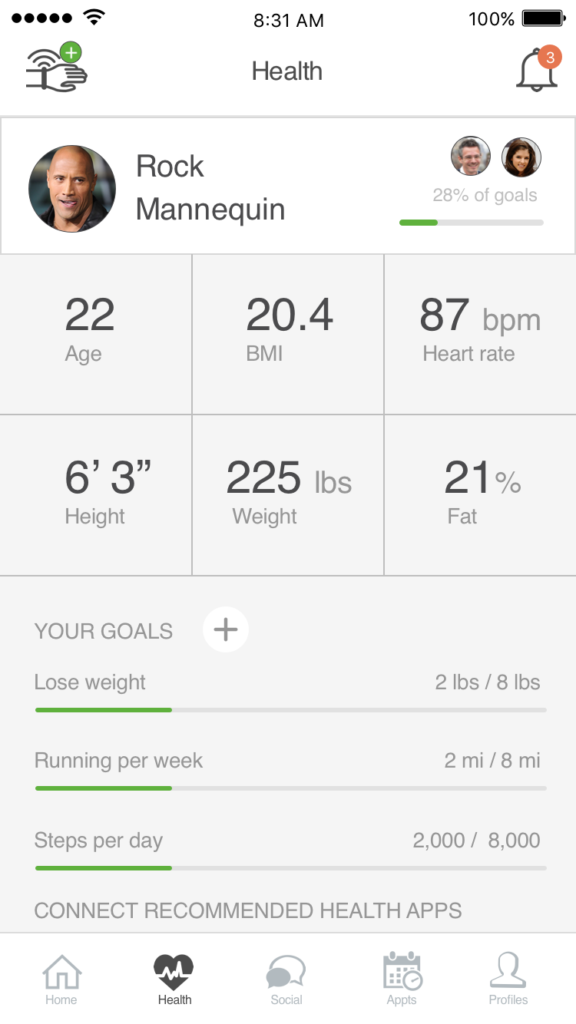Tap the Steps per day progress bar
The width and height of the screenshot is (576, 1024).
pos(291,868)
